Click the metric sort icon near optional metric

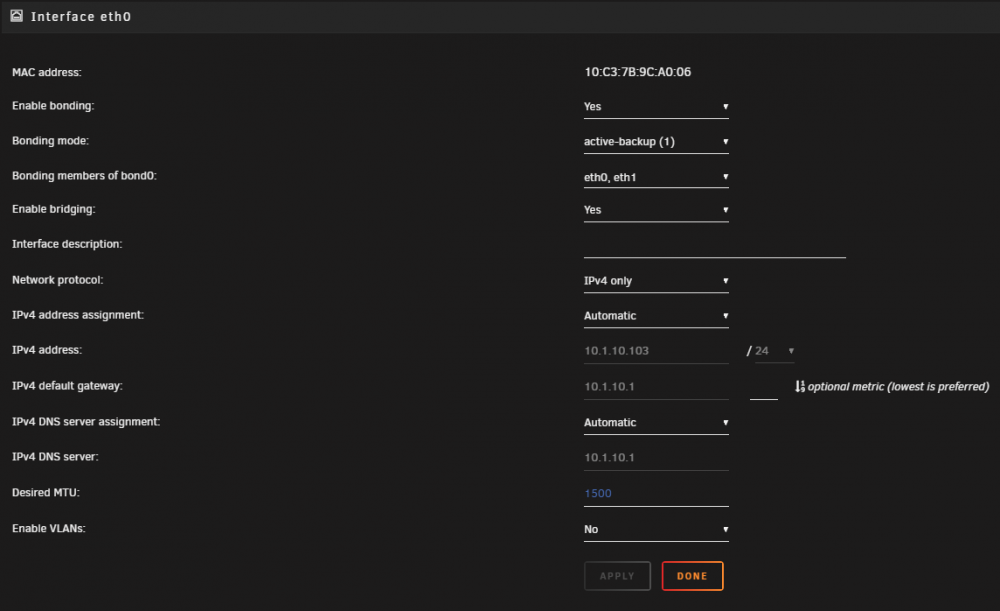pos(800,386)
